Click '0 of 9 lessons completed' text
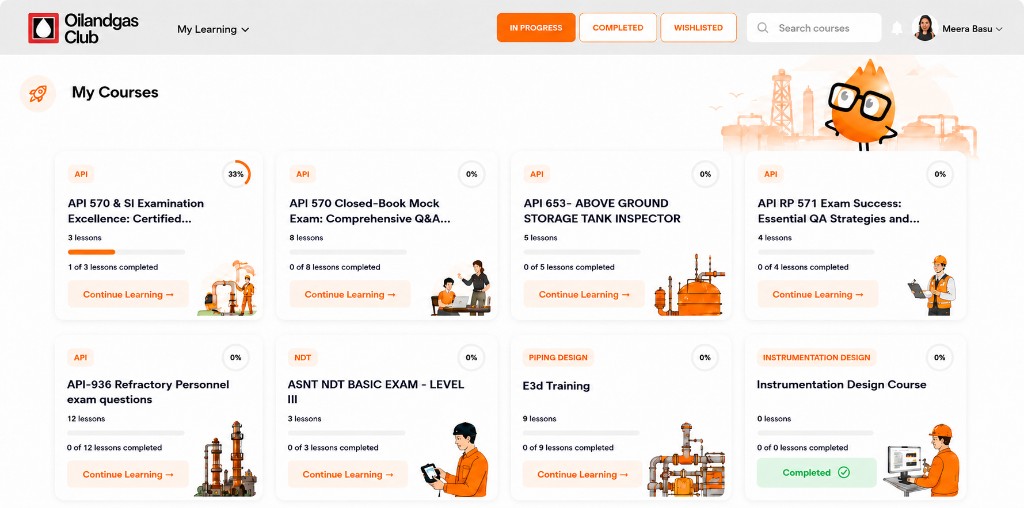Image resolution: width=1024 pixels, height=508 pixels. click(568, 448)
